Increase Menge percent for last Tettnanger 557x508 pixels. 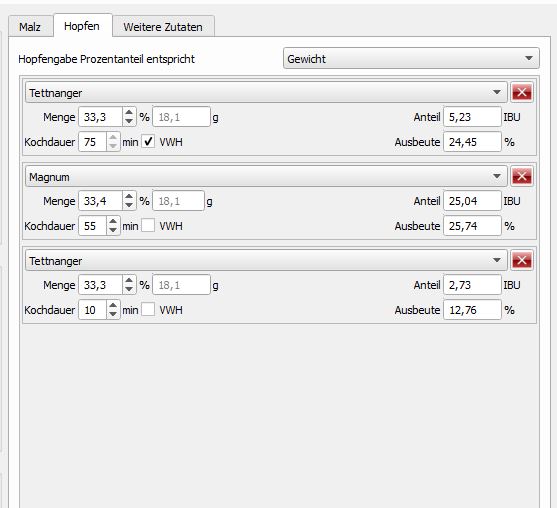pyautogui.click(x=129, y=281)
